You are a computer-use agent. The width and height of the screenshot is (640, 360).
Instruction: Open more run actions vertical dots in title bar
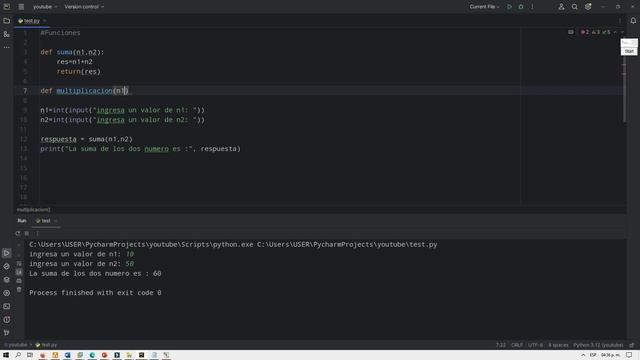532,7
